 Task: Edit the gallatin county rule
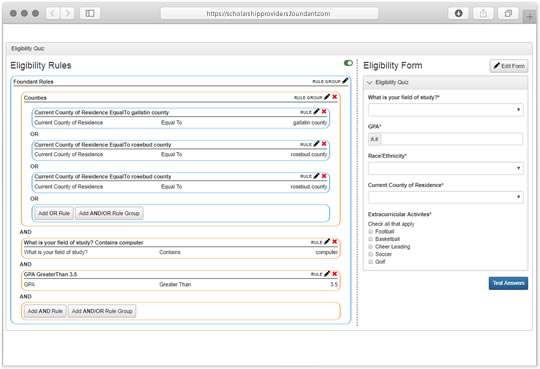(316, 112)
